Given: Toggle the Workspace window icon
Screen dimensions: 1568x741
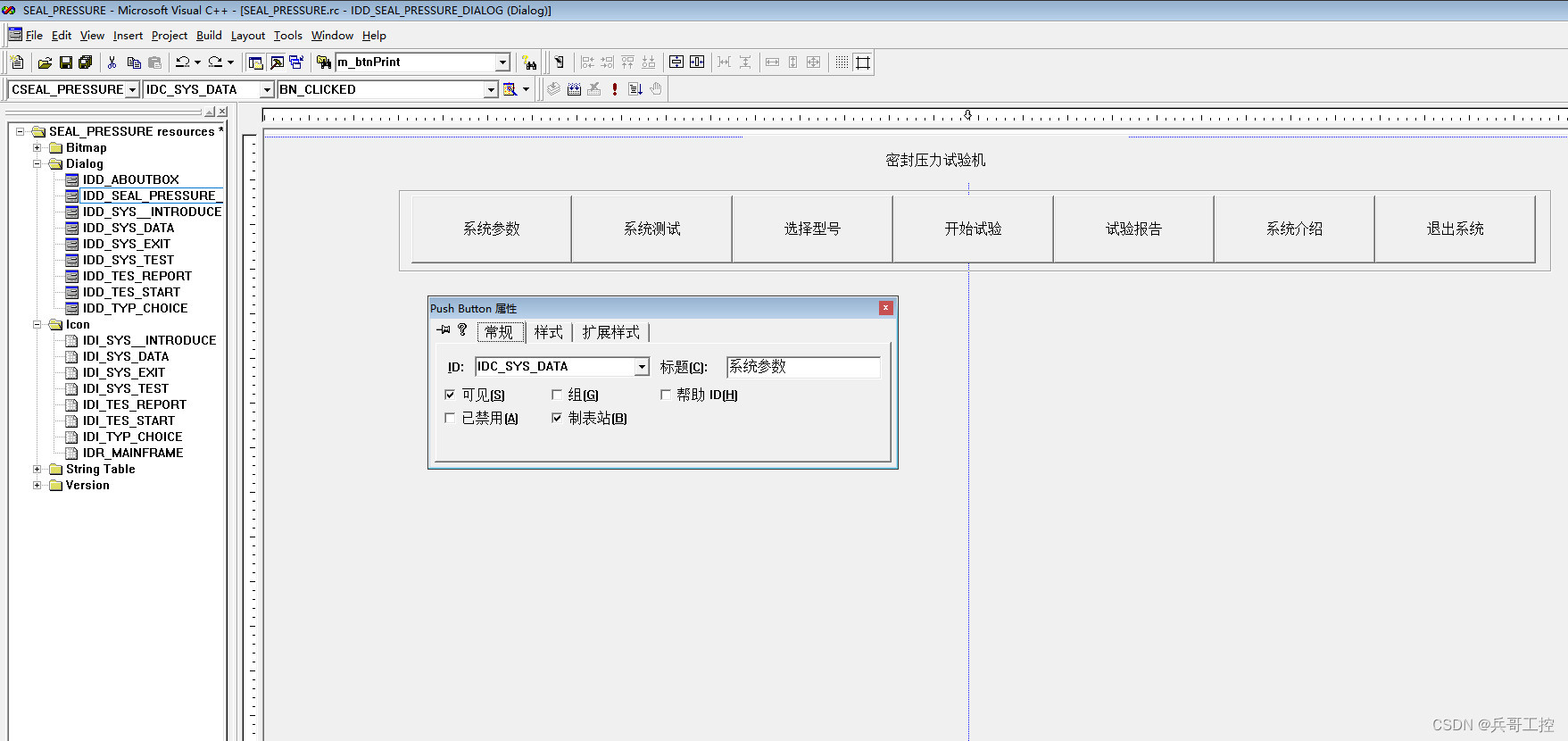Looking at the screenshot, I should [x=256, y=62].
